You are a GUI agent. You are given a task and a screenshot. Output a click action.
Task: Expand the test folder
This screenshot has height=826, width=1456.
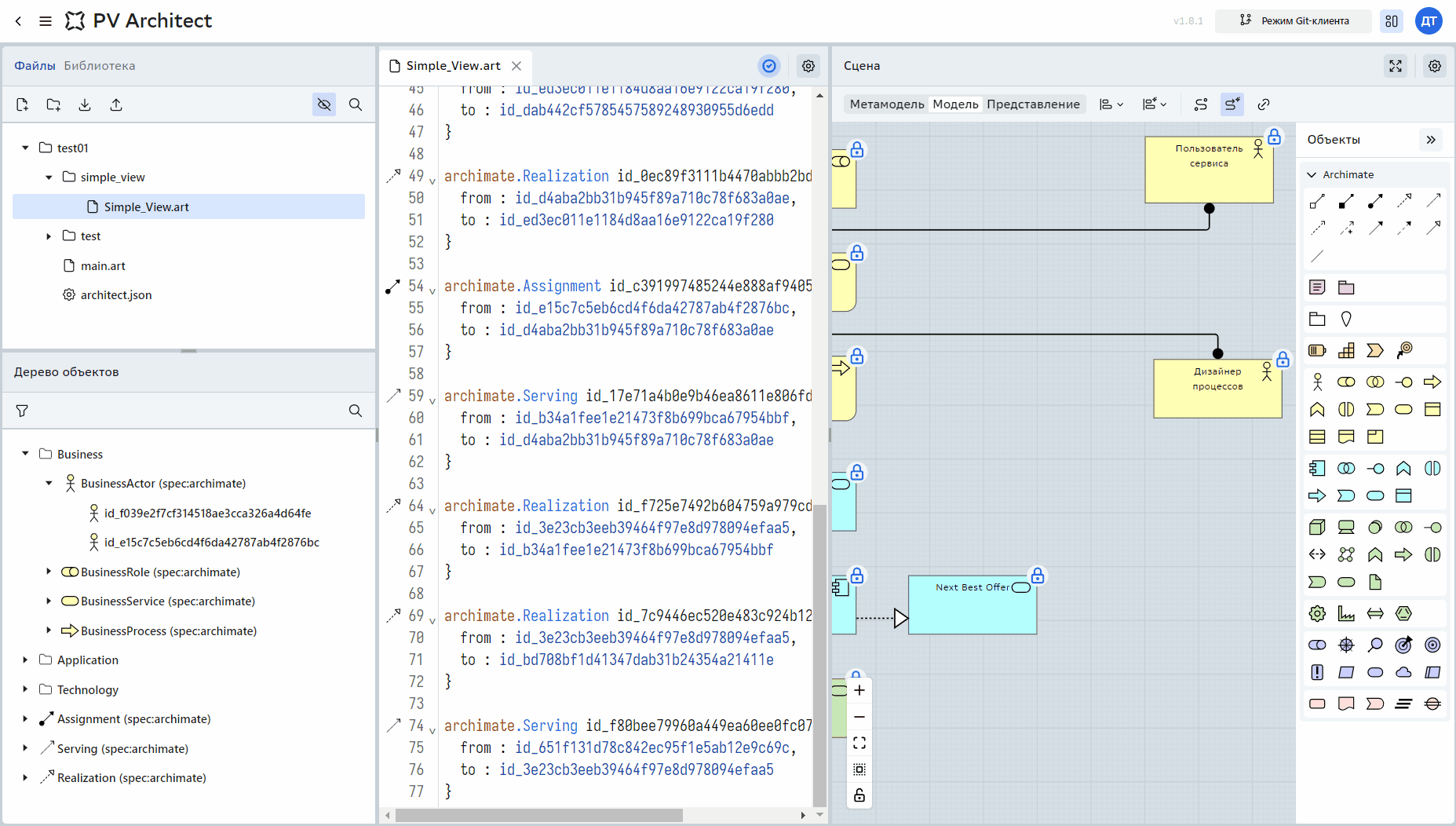[x=49, y=236]
